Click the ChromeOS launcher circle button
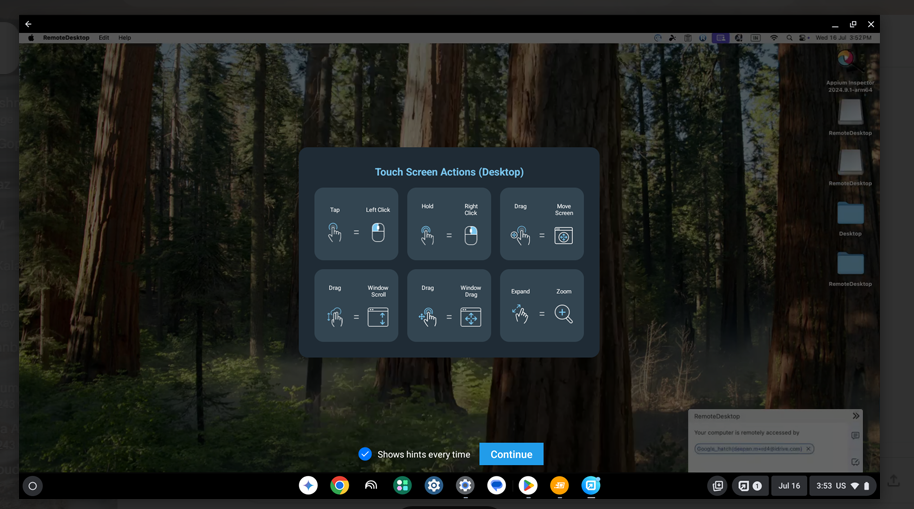The height and width of the screenshot is (509, 914). click(33, 486)
